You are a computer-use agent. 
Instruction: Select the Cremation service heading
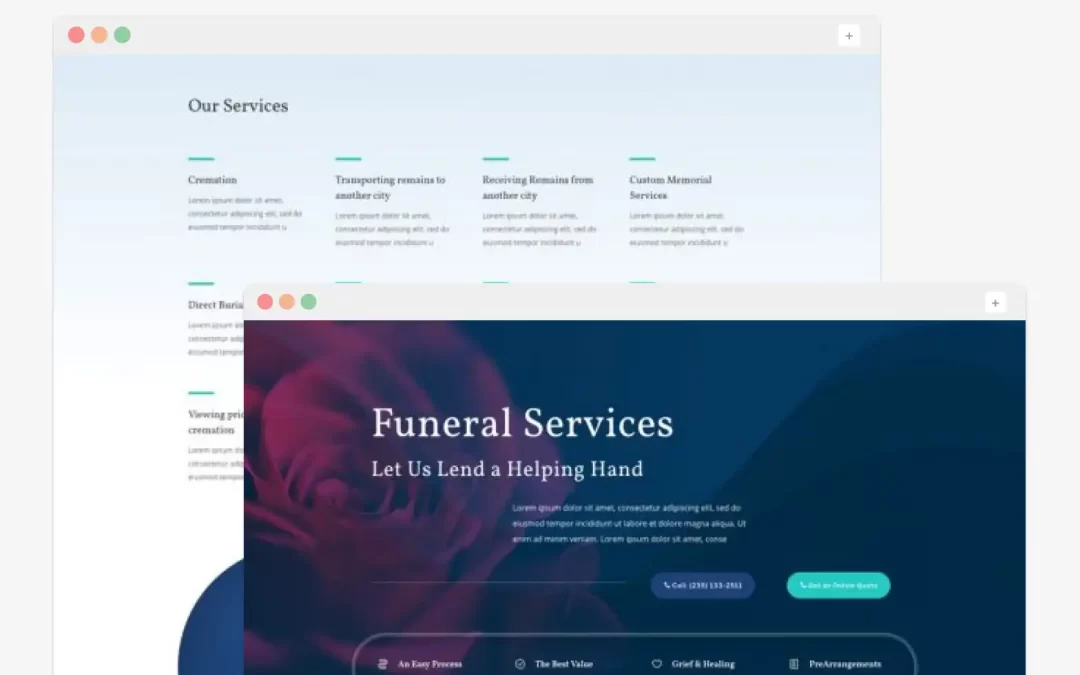[212, 180]
